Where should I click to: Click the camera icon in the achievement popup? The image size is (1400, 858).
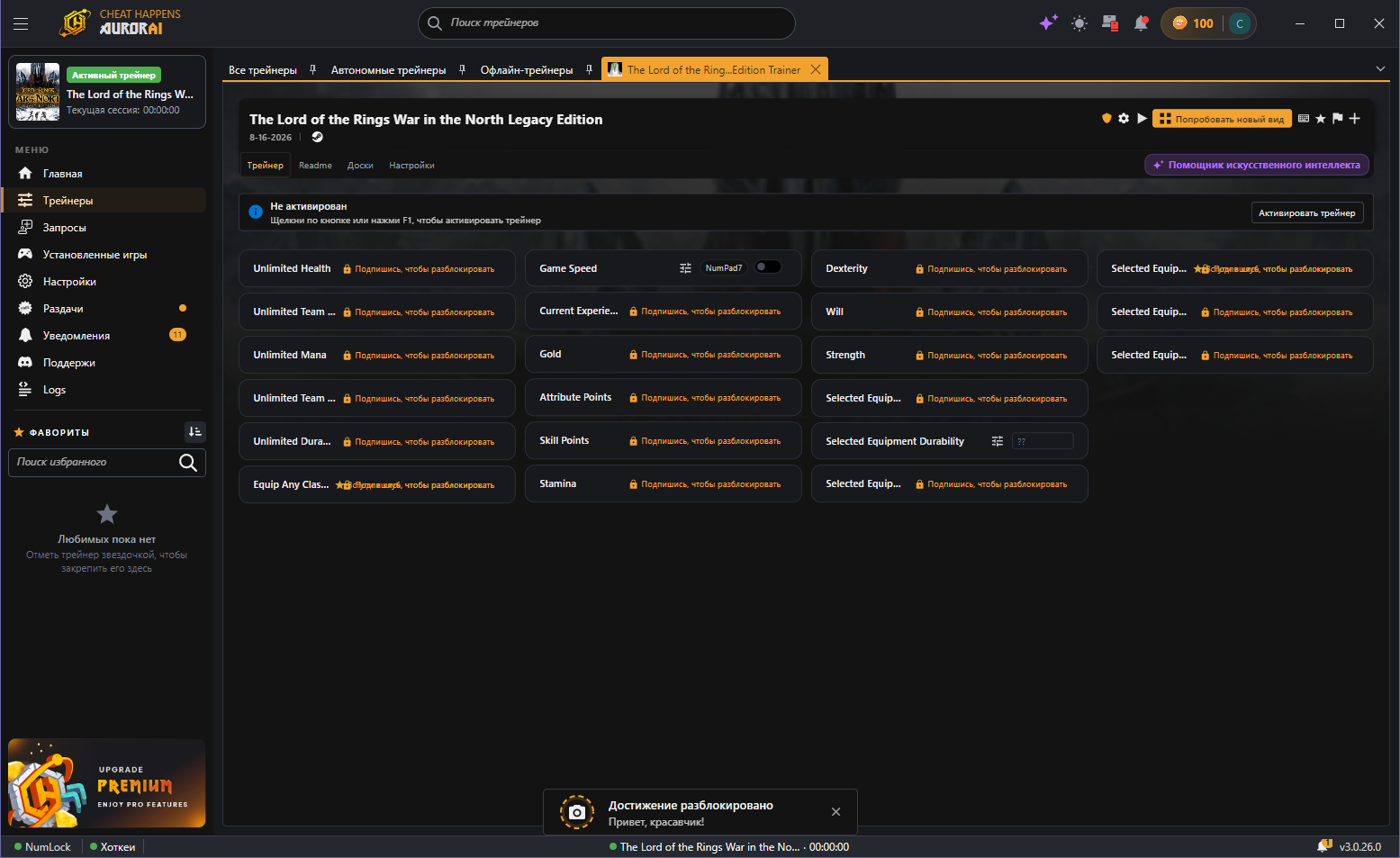pyautogui.click(x=577, y=812)
